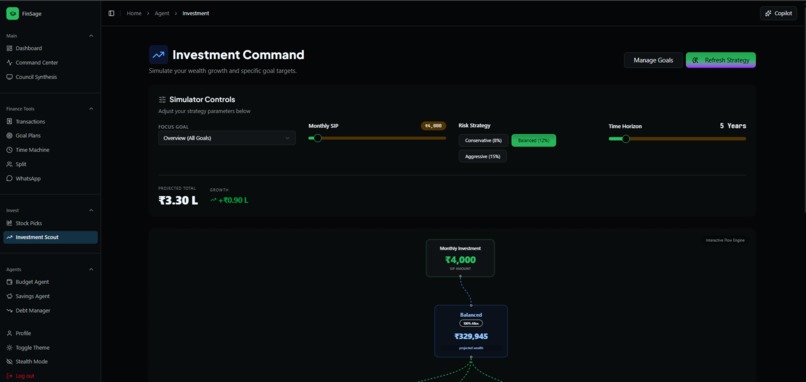This screenshot has width=806, height=382.
Task: Select Investment Scout in sidebar
Action: pos(50,237)
